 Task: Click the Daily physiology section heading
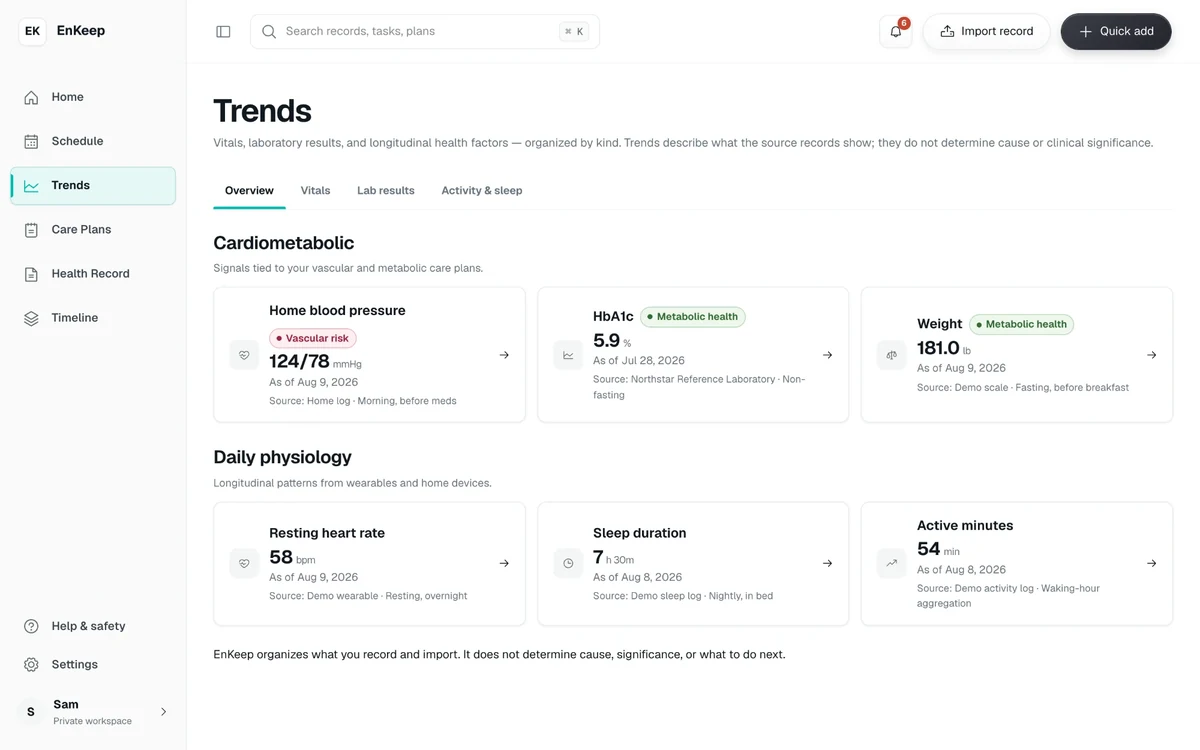pyautogui.click(x=282, y=457)
